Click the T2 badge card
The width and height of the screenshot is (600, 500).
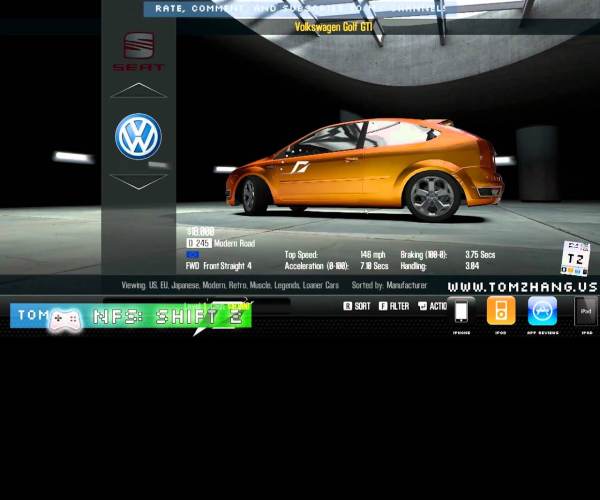click(x=576, y=259)
